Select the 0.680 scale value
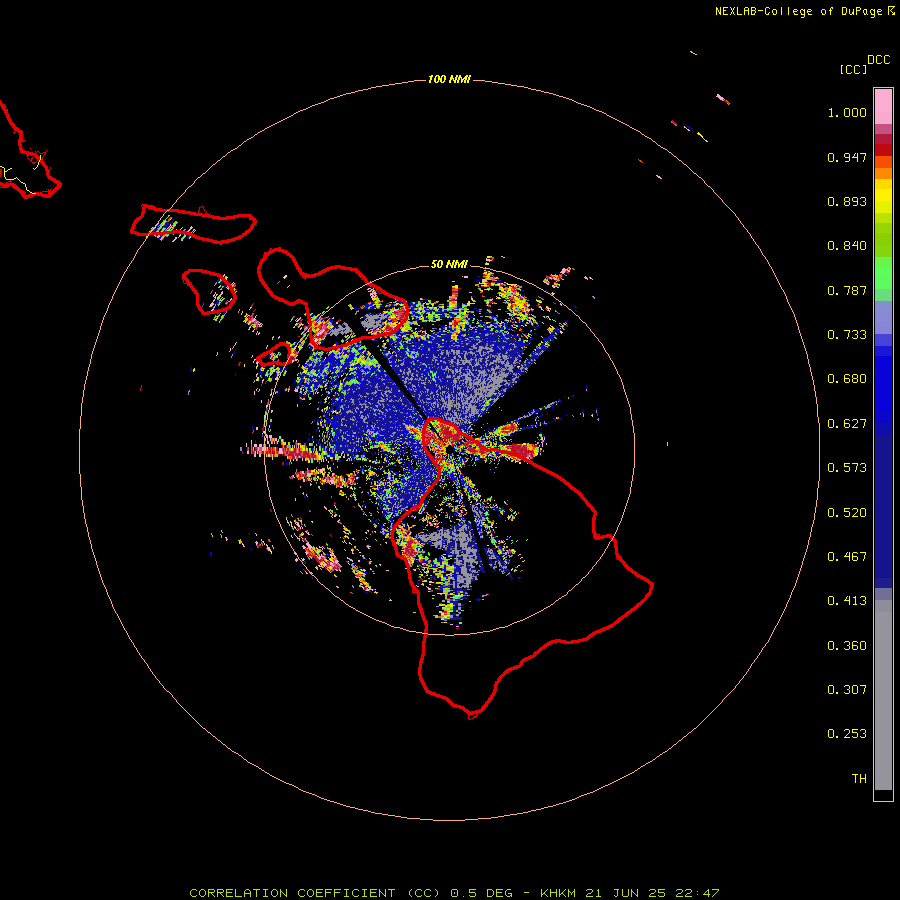Image resolution: width=900 pixels, height=900 pixels. 847,379
